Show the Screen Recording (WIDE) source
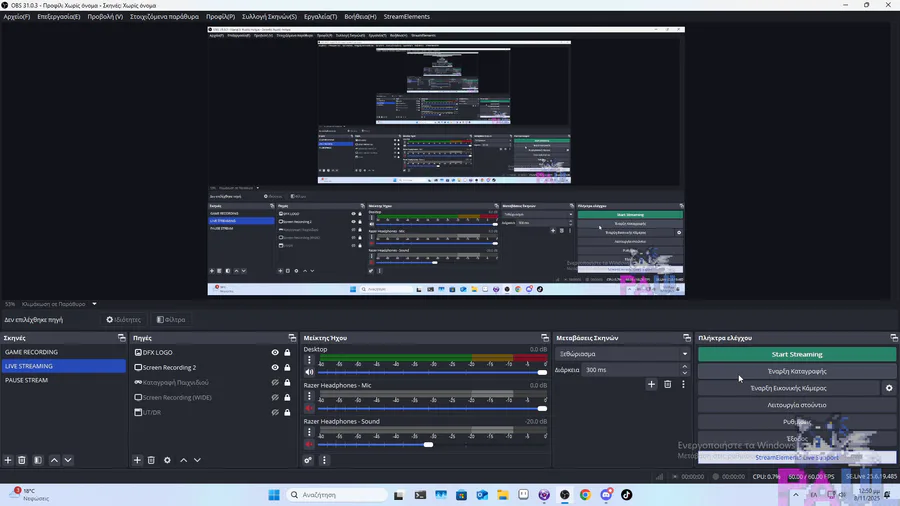Screen dimensions: 900x506 click(x=275, y=398)
